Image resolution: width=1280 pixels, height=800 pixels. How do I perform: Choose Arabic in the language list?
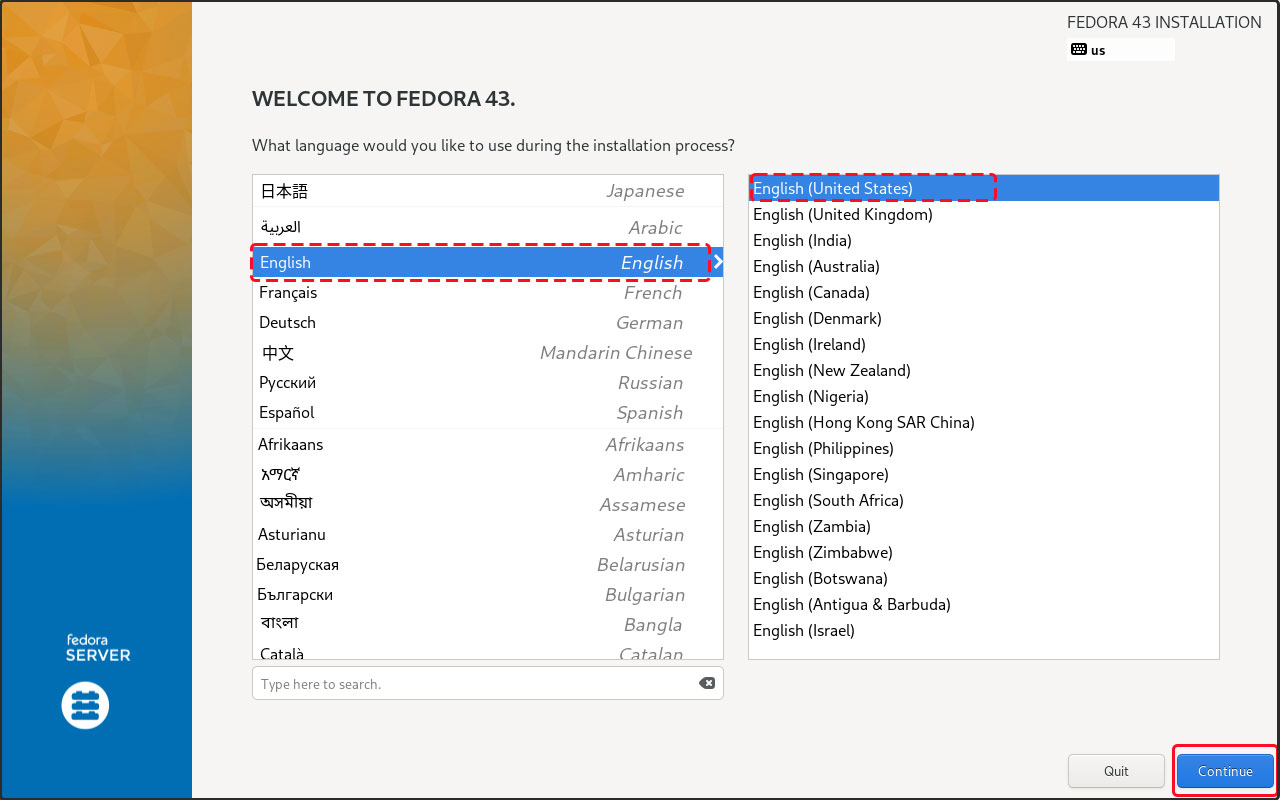(487, 227)
